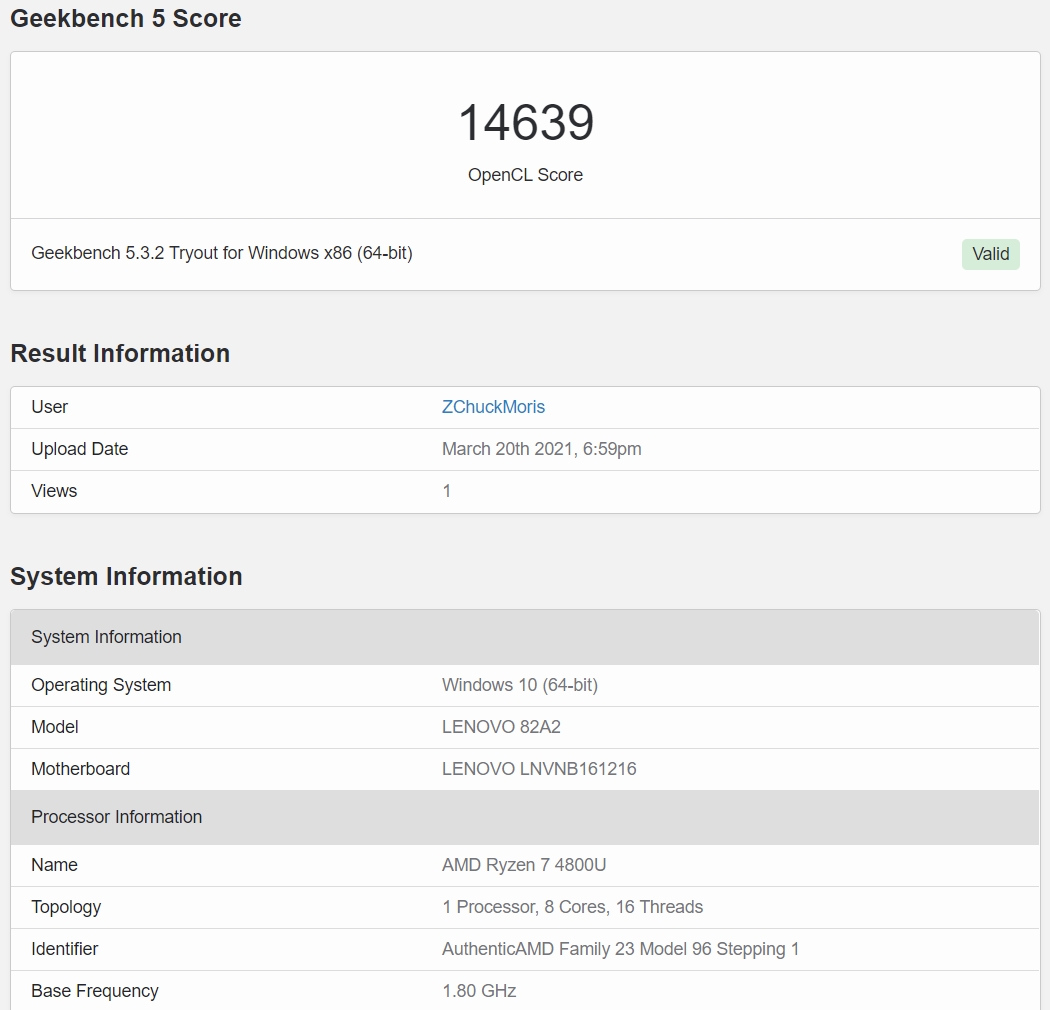This screenshot has width=1050, height=1010.
Task: Click the Base Frequency row label
Action: coord(95,991)
